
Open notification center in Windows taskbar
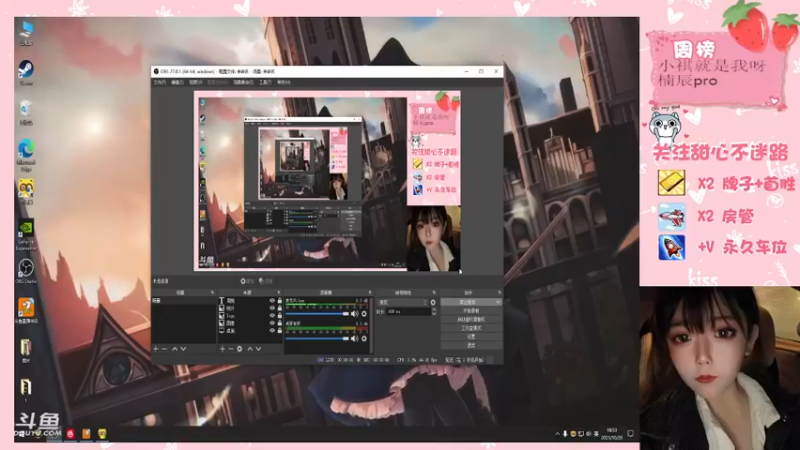coord(631,434)
